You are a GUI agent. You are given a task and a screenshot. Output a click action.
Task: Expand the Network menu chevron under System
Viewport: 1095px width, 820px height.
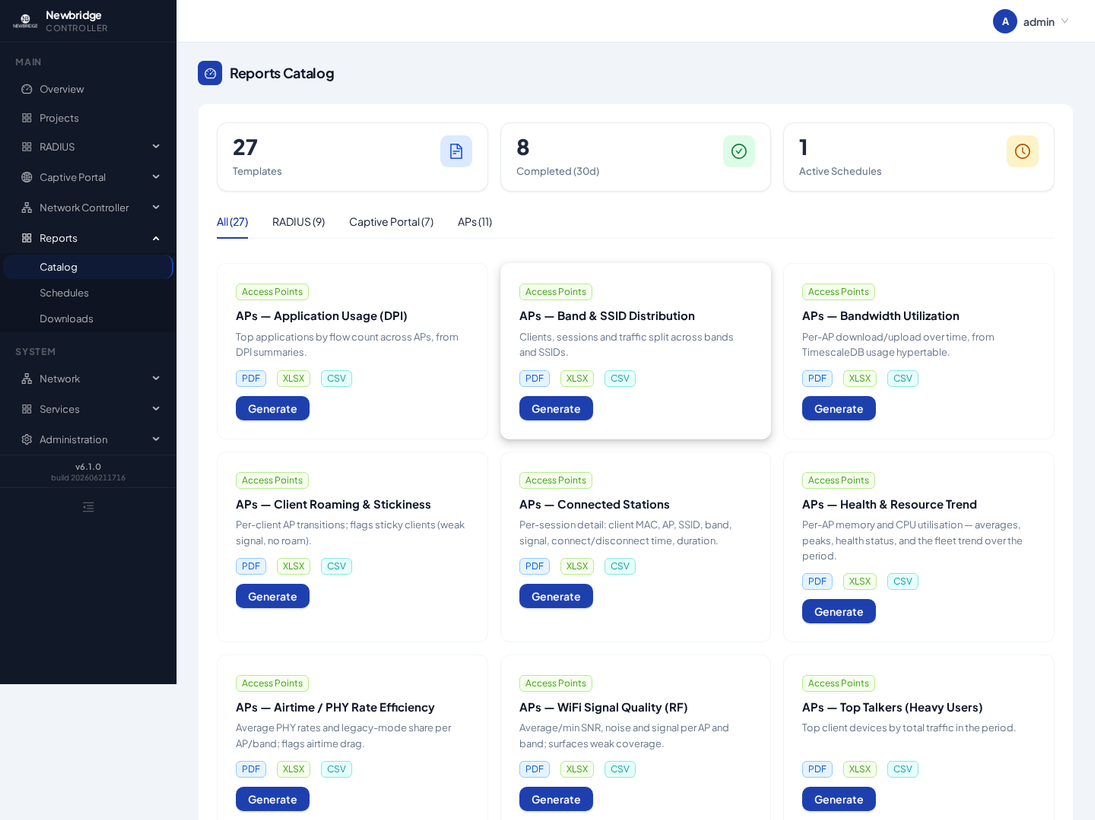point(156,379)
